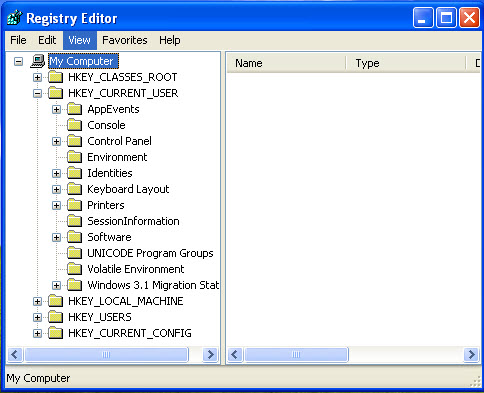Expand HKEY_LOCAL_MACHINE with its plus box
The image size is (484, 393).
[x=37, y=301]
